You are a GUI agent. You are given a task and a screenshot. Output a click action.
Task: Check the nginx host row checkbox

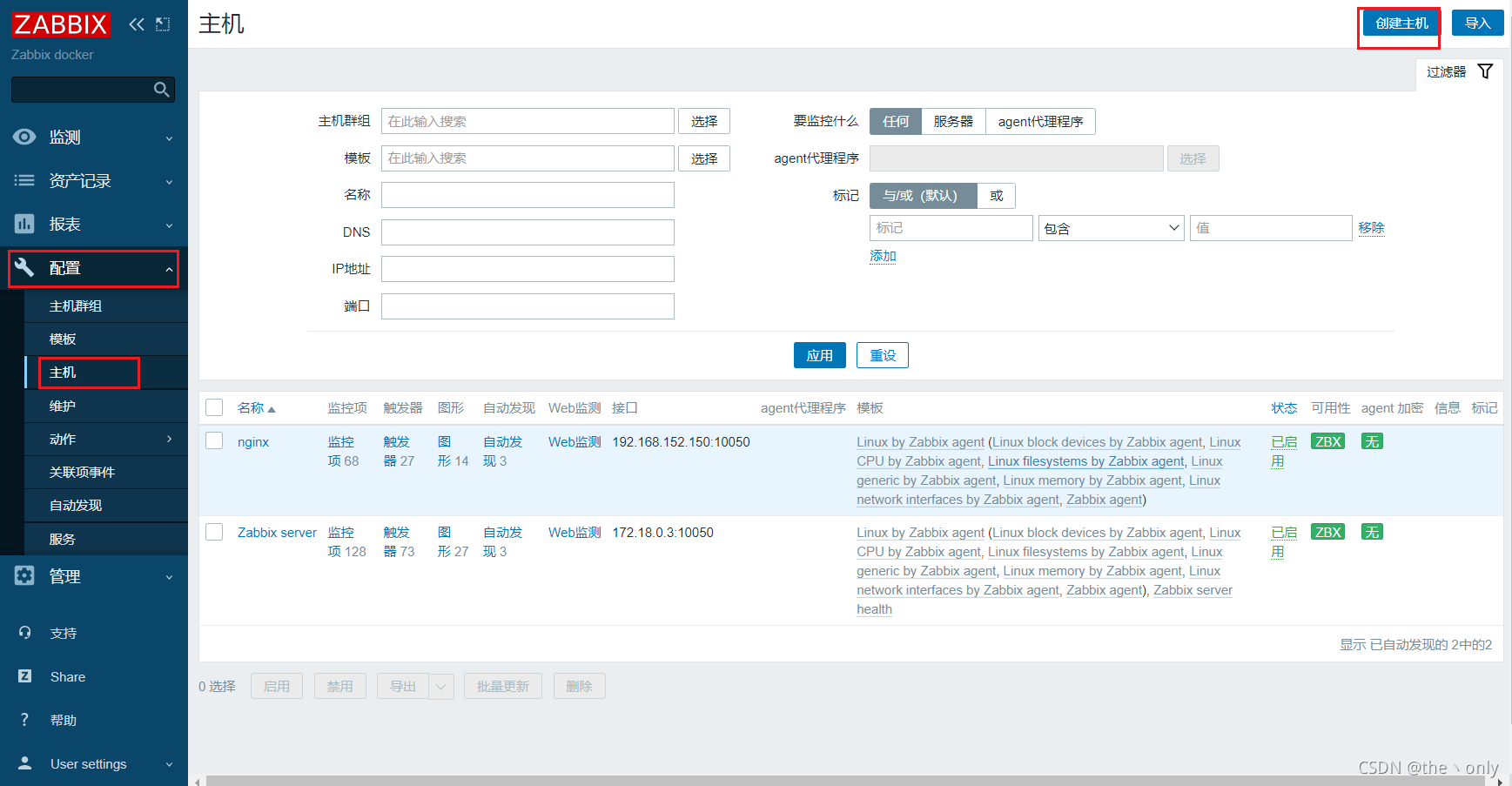[214, 440]
